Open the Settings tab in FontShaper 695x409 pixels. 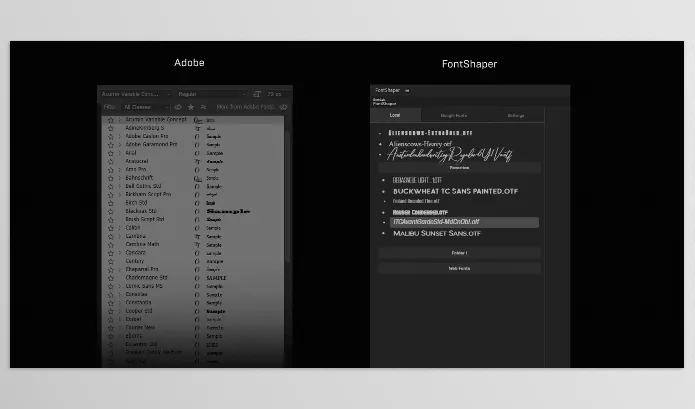[515, 116]
